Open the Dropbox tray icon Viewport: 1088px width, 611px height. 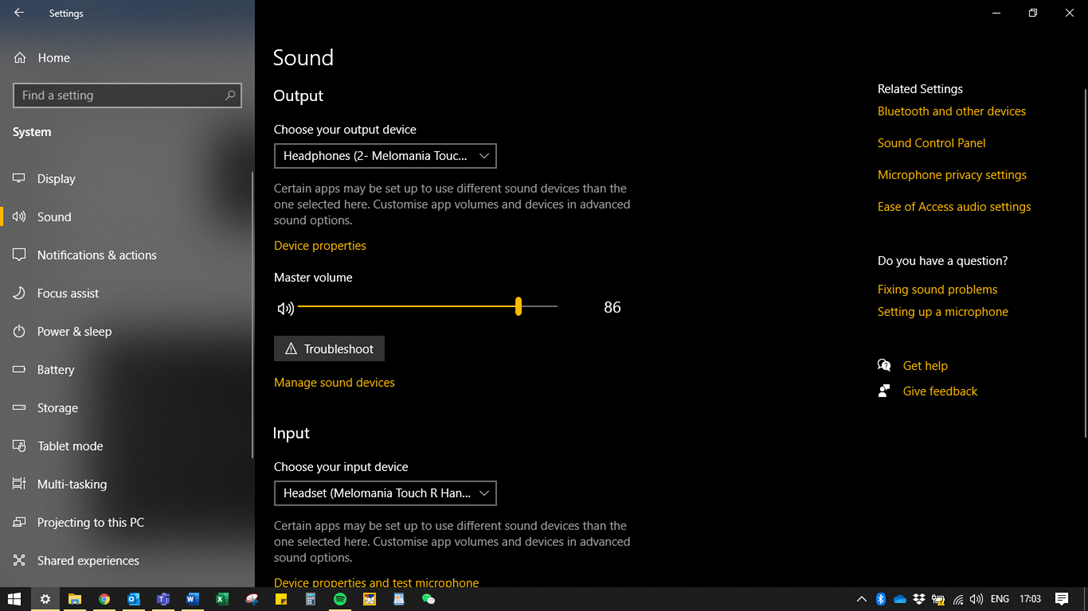point(919,599)
